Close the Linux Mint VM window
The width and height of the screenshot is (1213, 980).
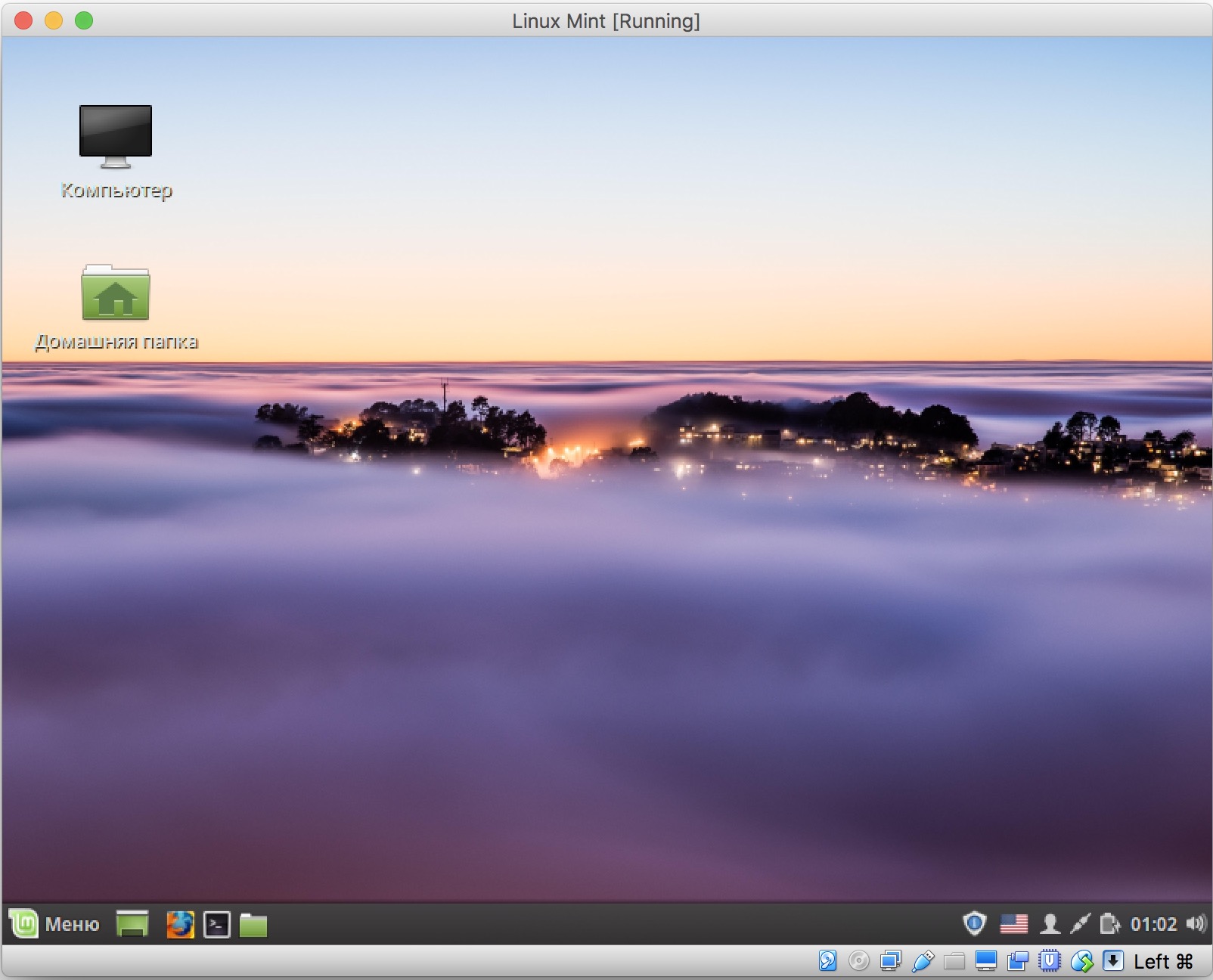click(x=23, y=20)
